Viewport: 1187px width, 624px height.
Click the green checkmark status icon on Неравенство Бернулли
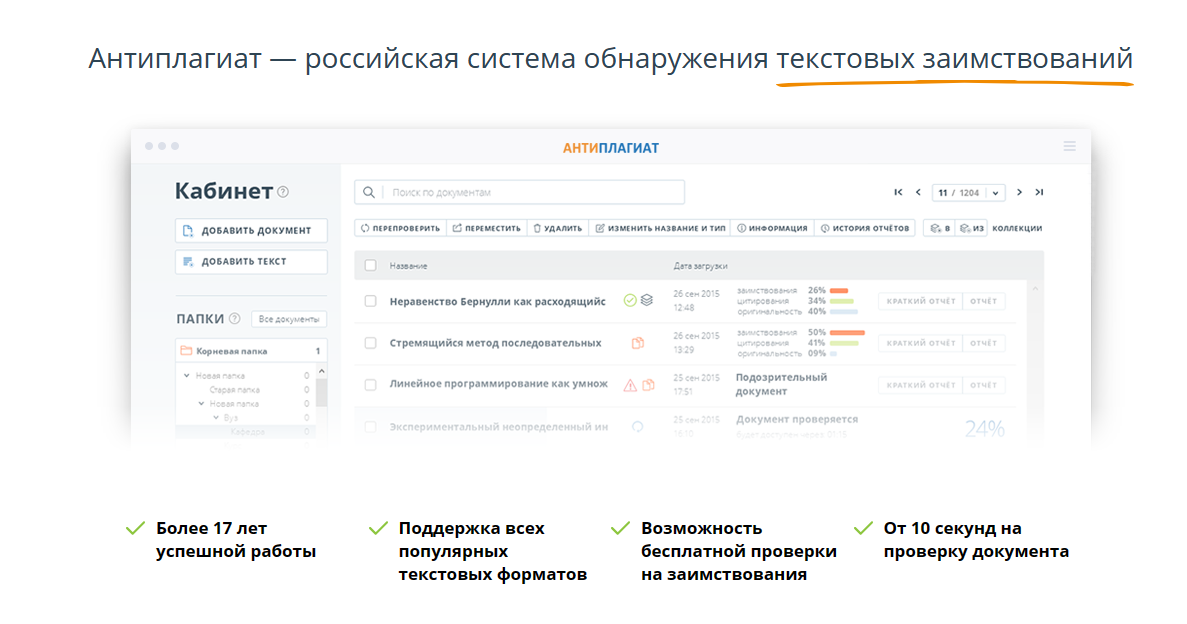[x=630, y=301]
